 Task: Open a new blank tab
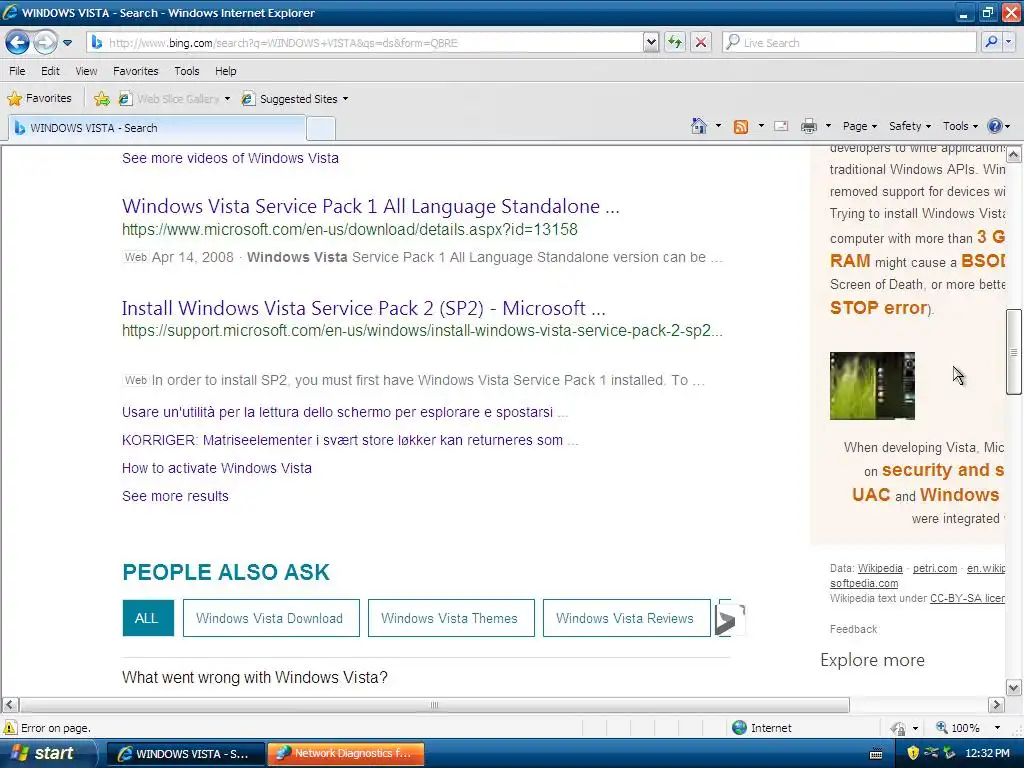click(x=321, y=129)
